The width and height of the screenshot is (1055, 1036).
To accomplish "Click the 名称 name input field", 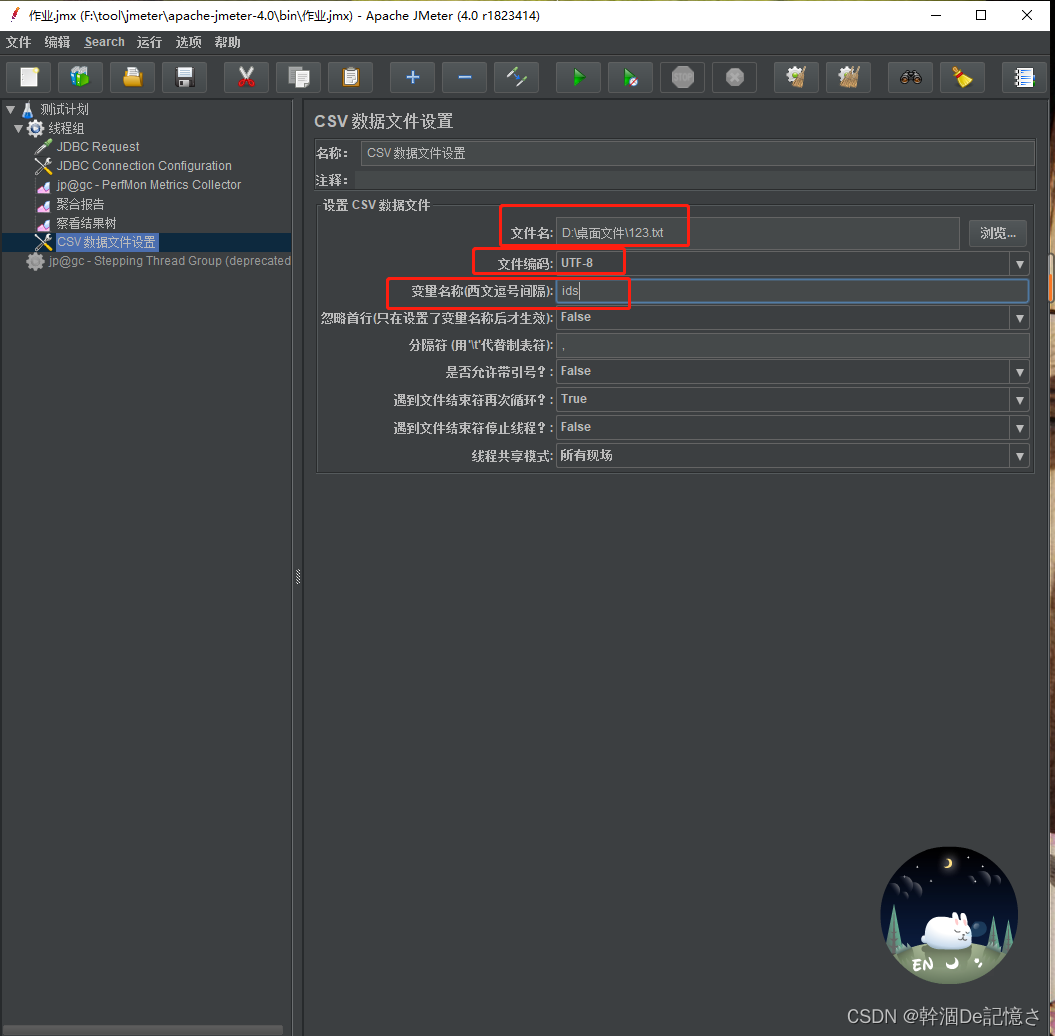I will coord(697,153).
